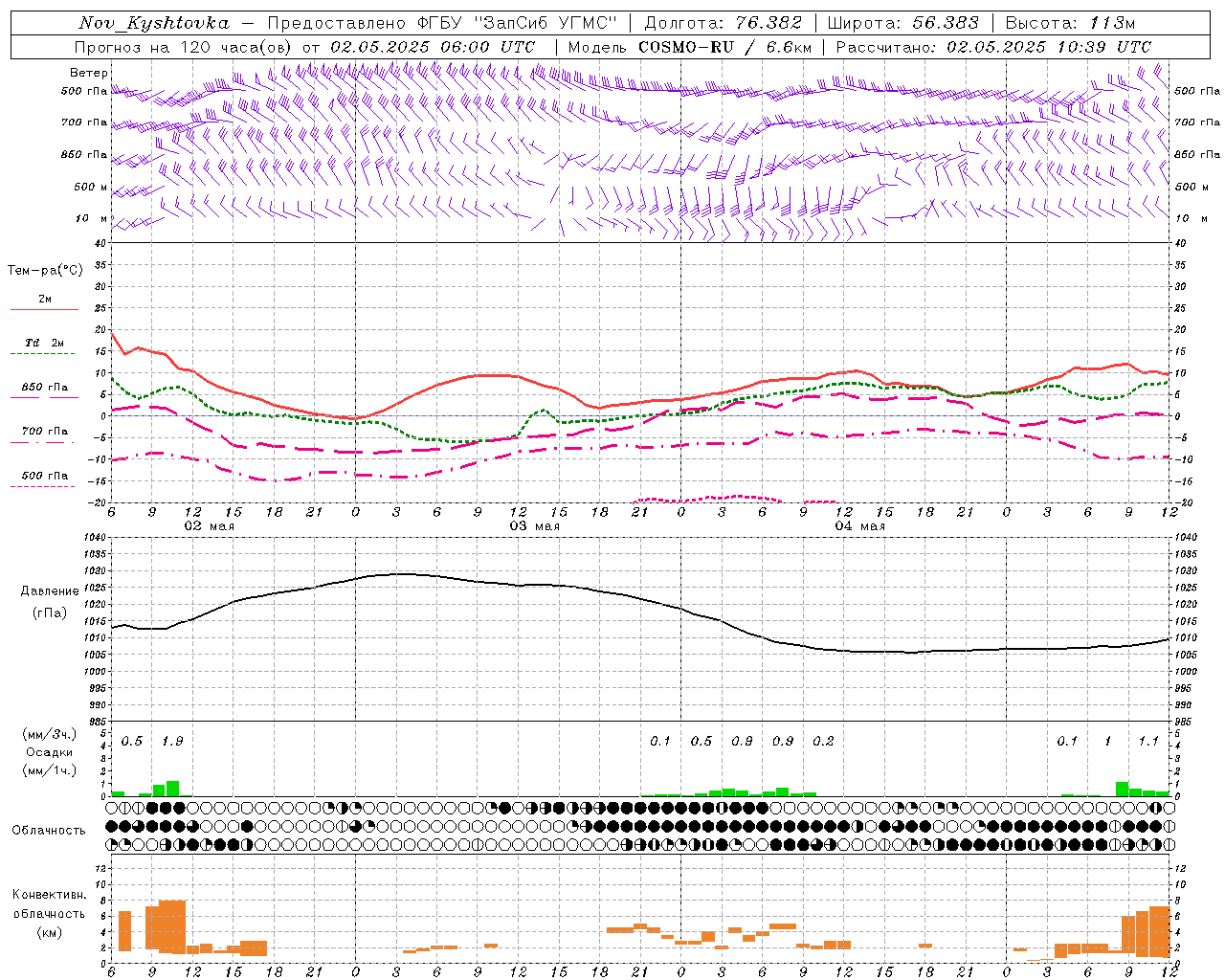Click the forecast start '02.05.2025 06:00 UTC'
Image resolution: width=1225 pixels, height=980 pixels.
(433, 47)
